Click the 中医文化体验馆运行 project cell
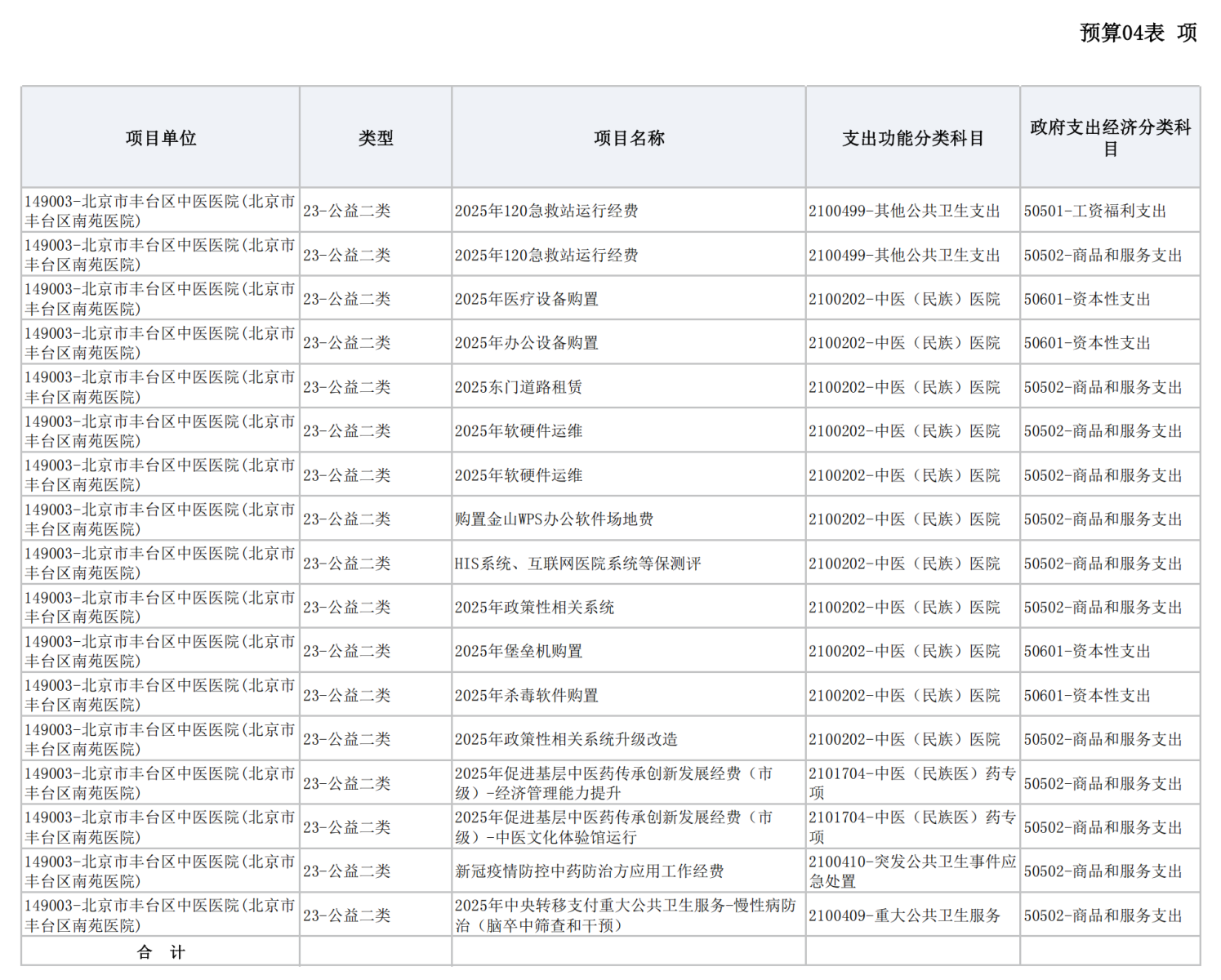 613,827
